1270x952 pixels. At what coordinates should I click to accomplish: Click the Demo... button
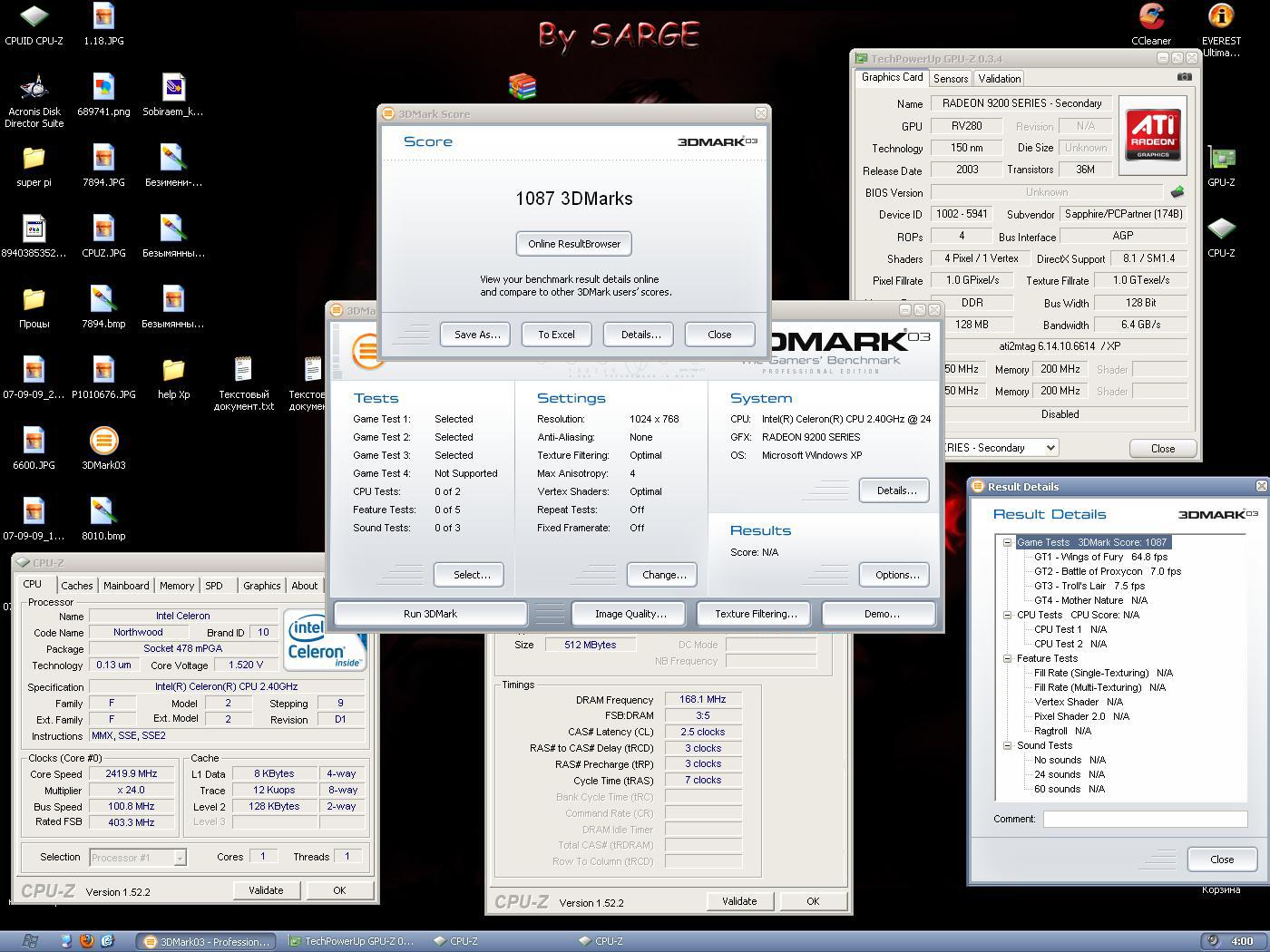pos(881,614)
